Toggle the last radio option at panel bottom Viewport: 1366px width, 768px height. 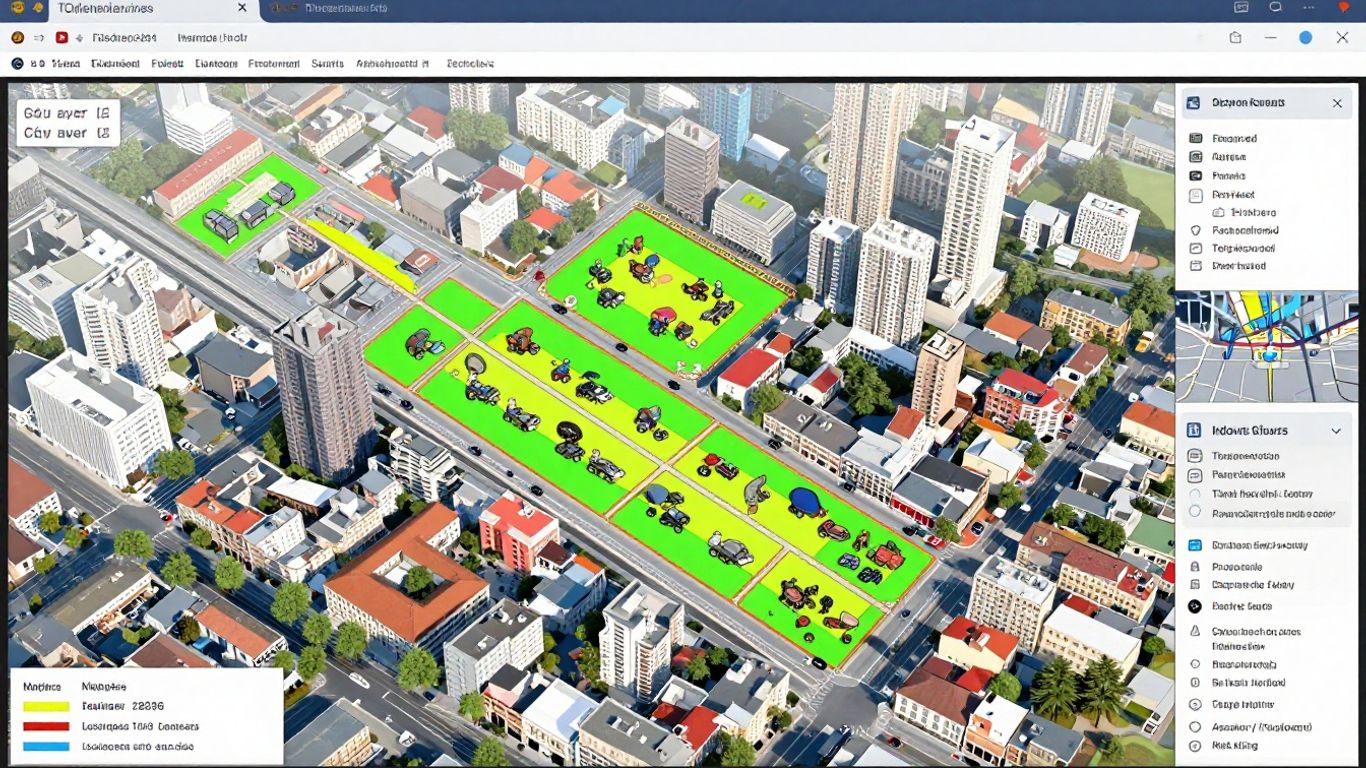(x=1194, y=746)
